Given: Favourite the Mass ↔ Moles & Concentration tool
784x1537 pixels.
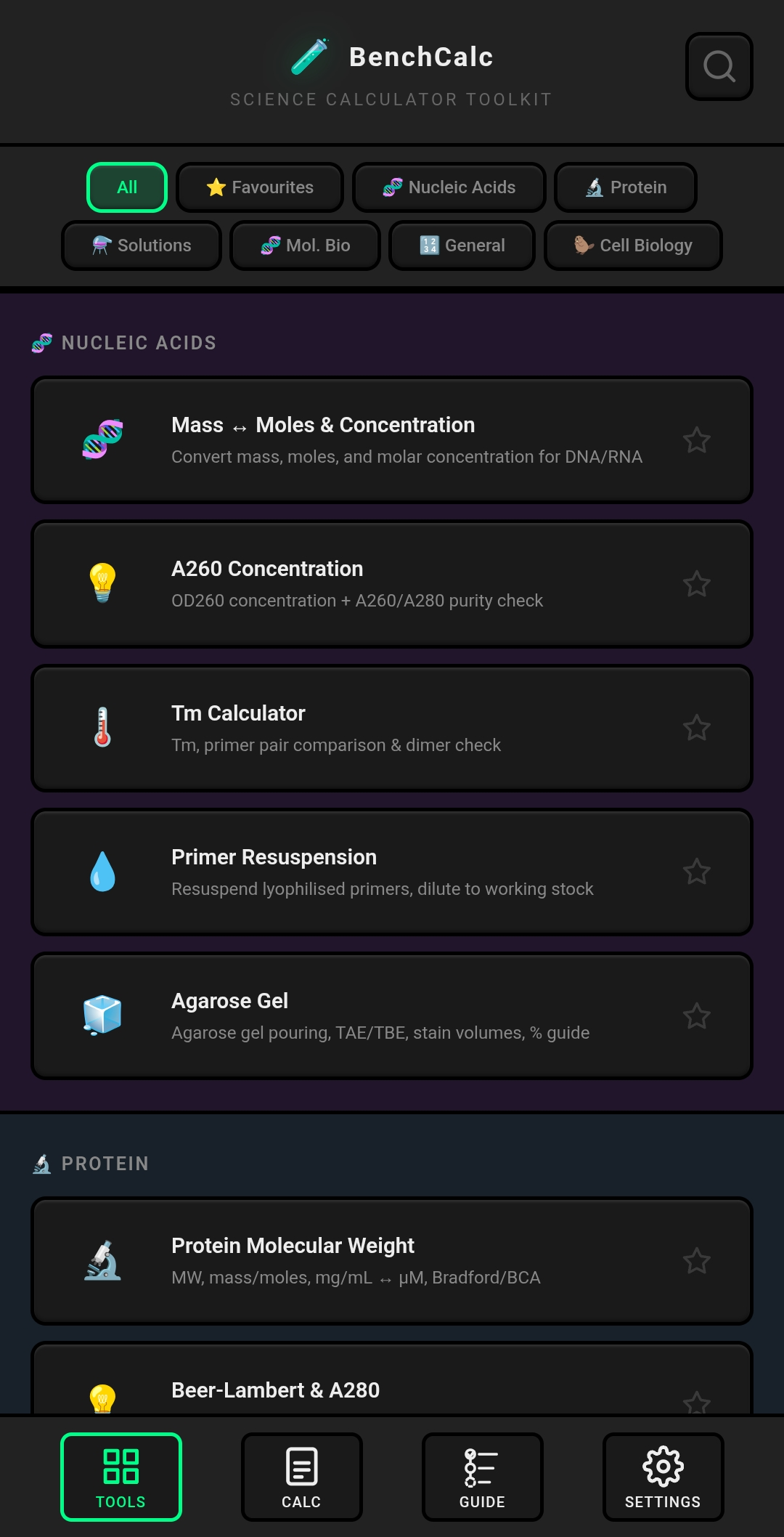Looking at the screenshot, I should [696, 439].
